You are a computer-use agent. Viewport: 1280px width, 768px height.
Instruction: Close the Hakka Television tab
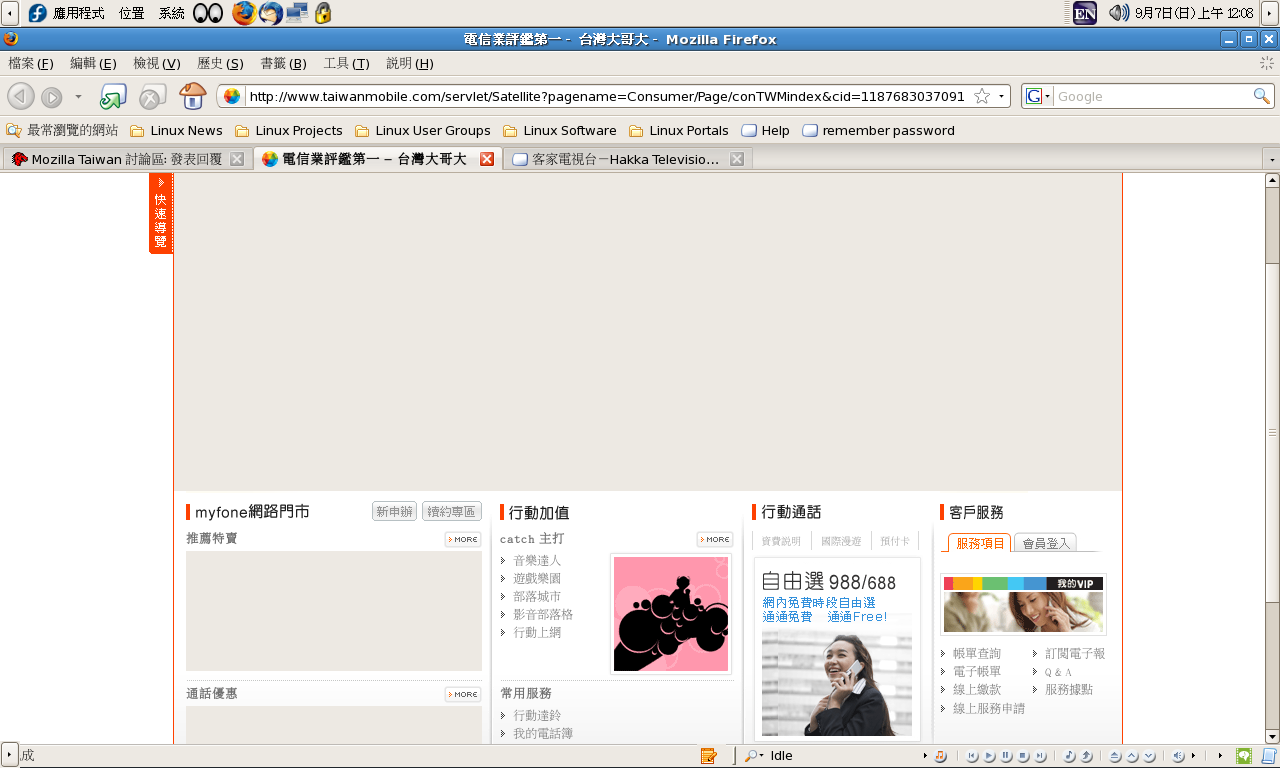737,159
